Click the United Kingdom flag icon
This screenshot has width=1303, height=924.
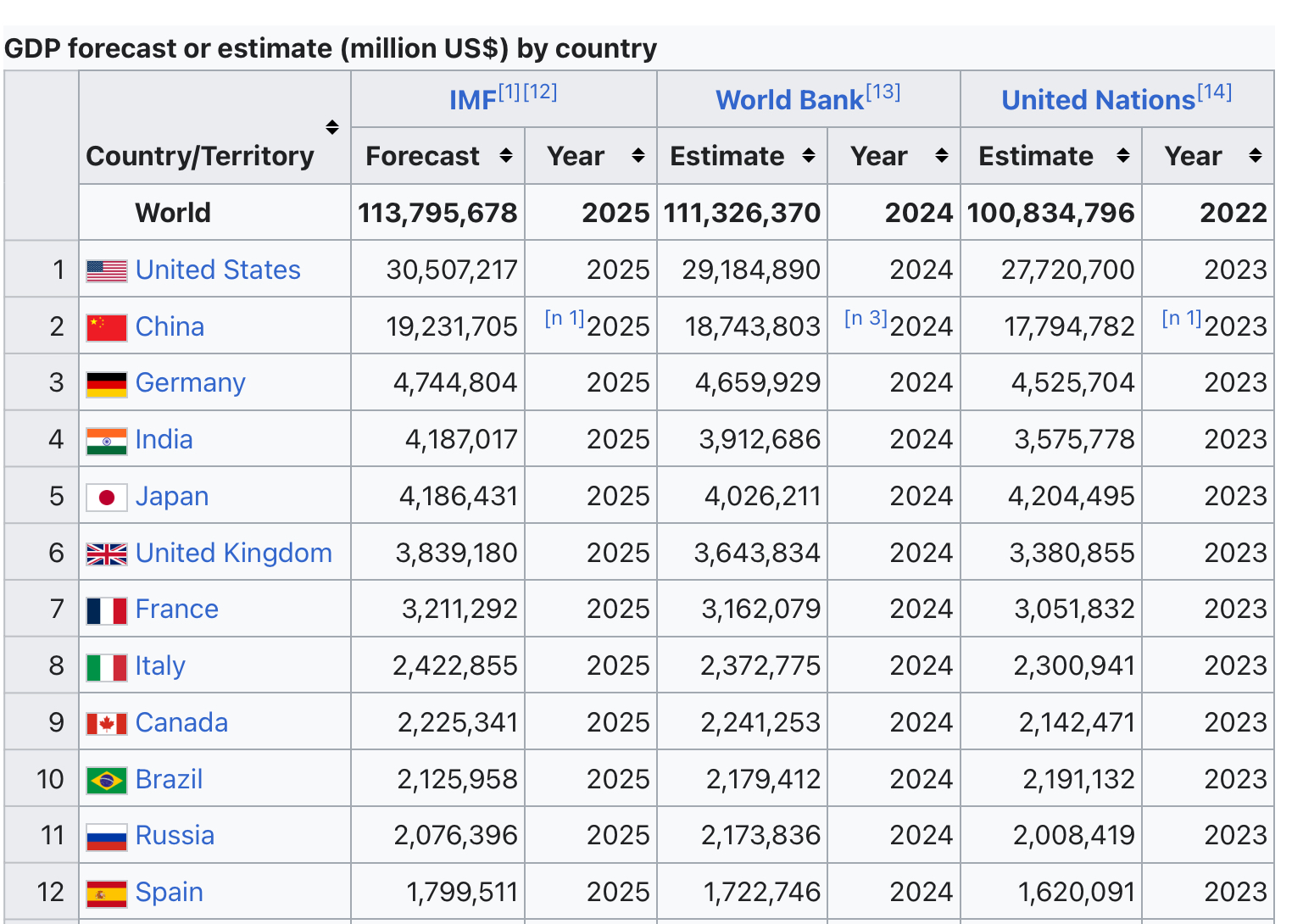[107, 554]
